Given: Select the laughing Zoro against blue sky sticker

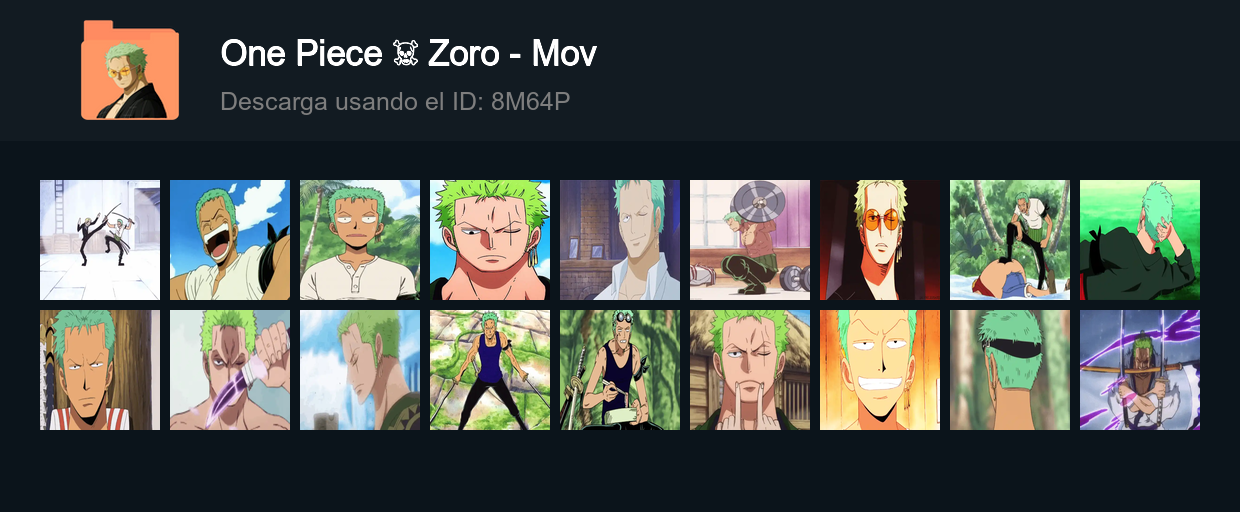Looking at the screenshot, I should [230, 240].
